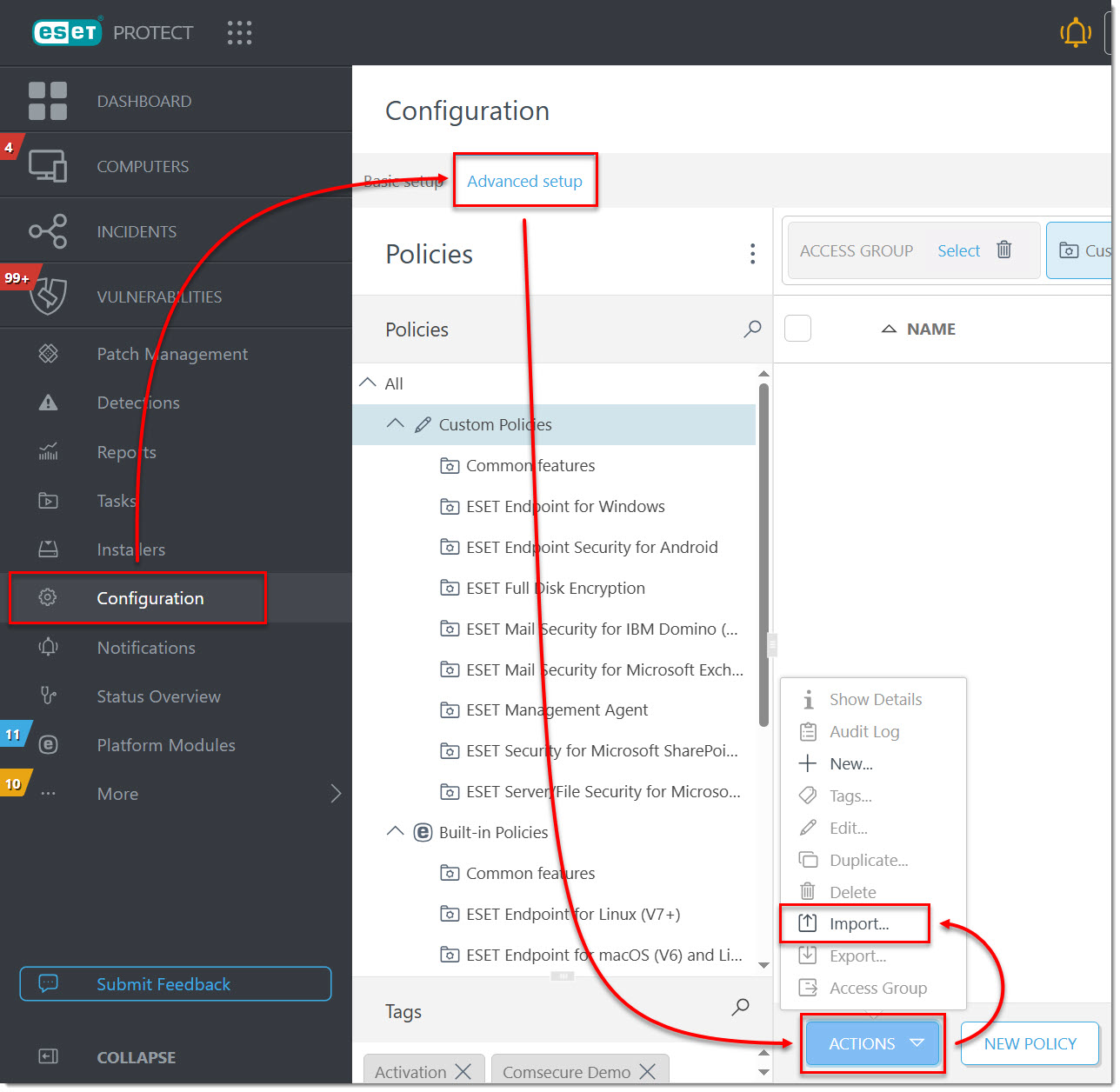Collapse Custom Policies folder
The height and width of the screenshot is (1092, 1120).
[x=395, y=423]
